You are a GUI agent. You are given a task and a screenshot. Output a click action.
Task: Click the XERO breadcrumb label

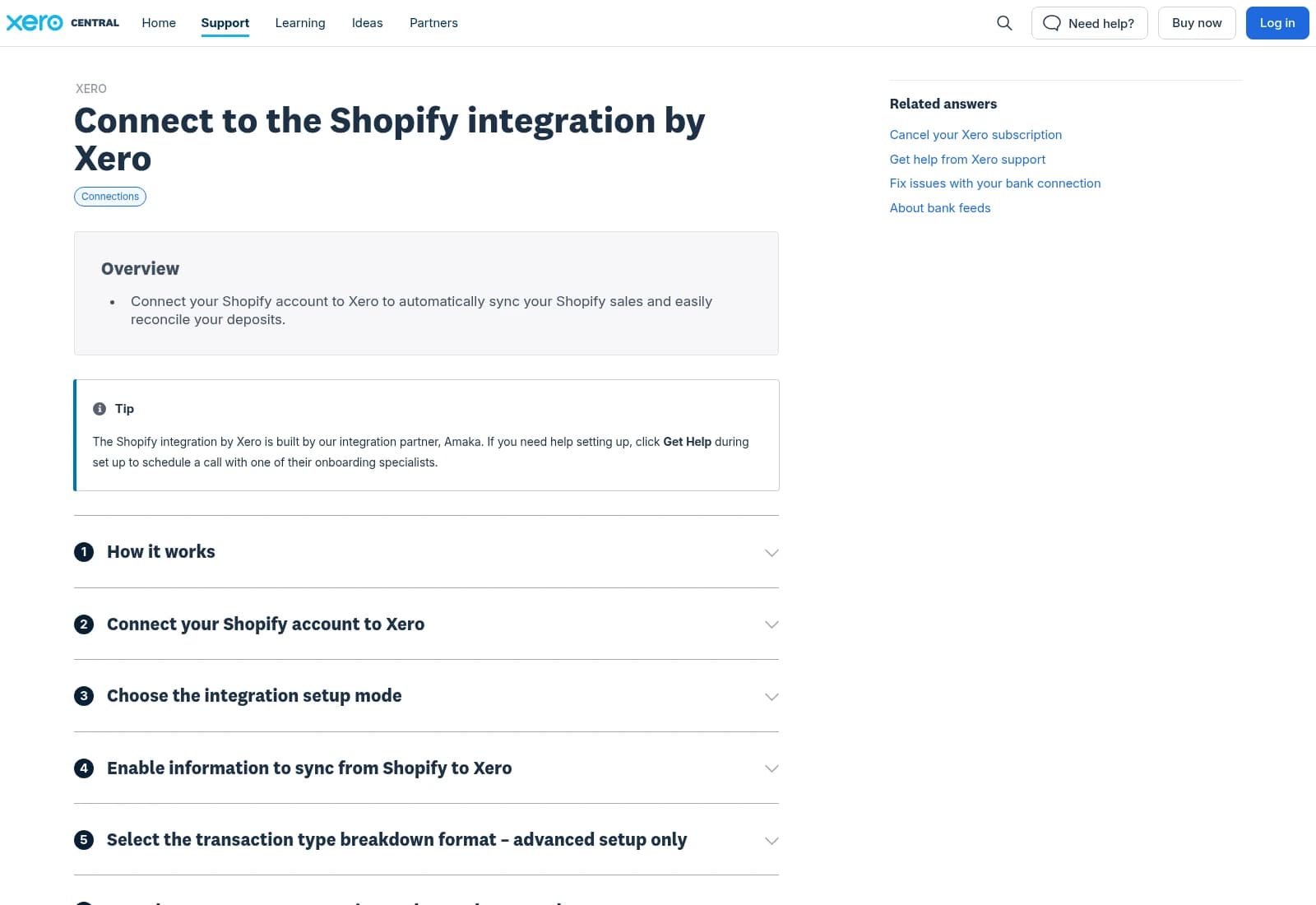(x=91, y=89)
